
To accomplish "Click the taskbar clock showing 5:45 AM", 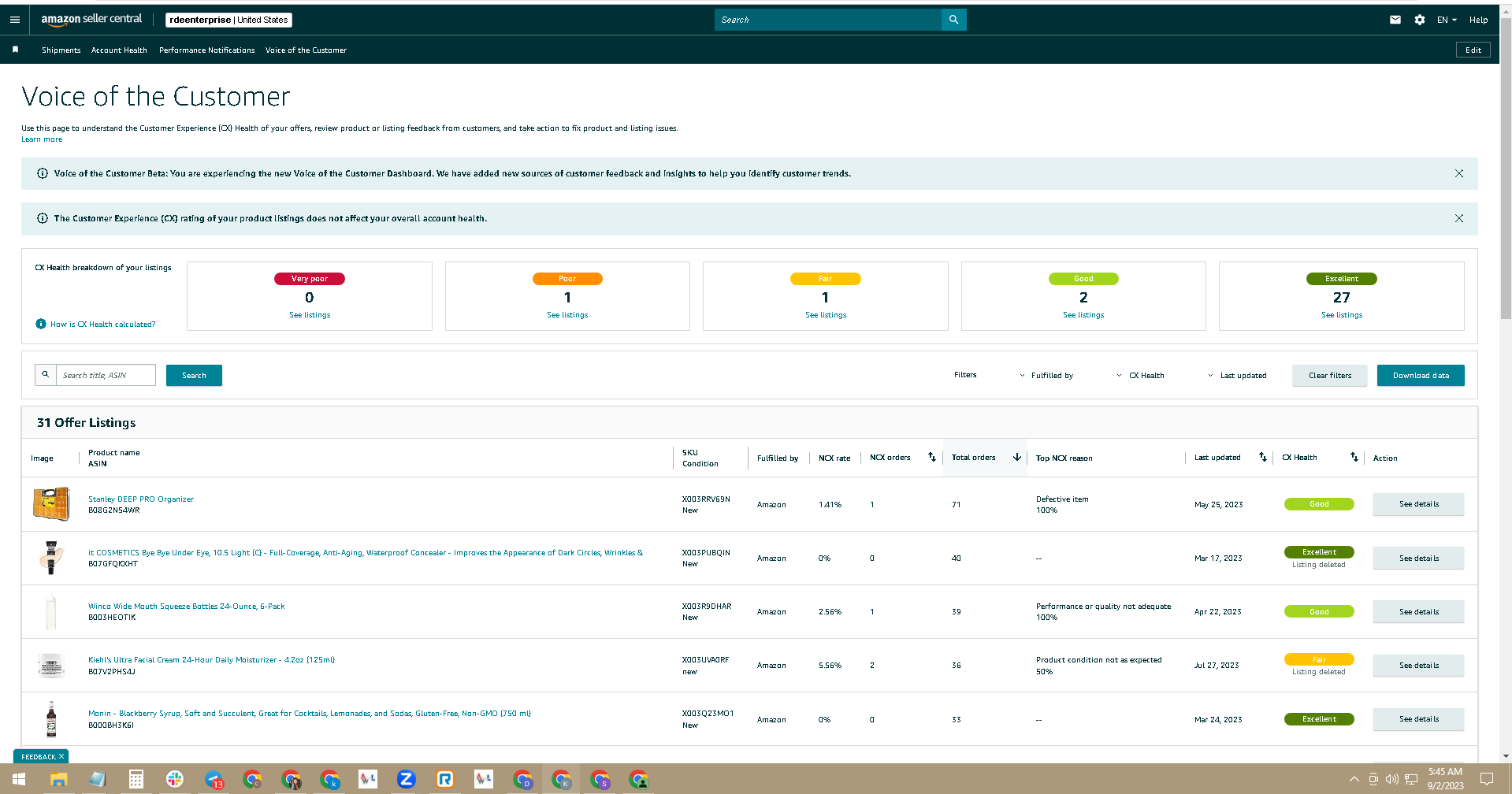I will click(1445, 779).
